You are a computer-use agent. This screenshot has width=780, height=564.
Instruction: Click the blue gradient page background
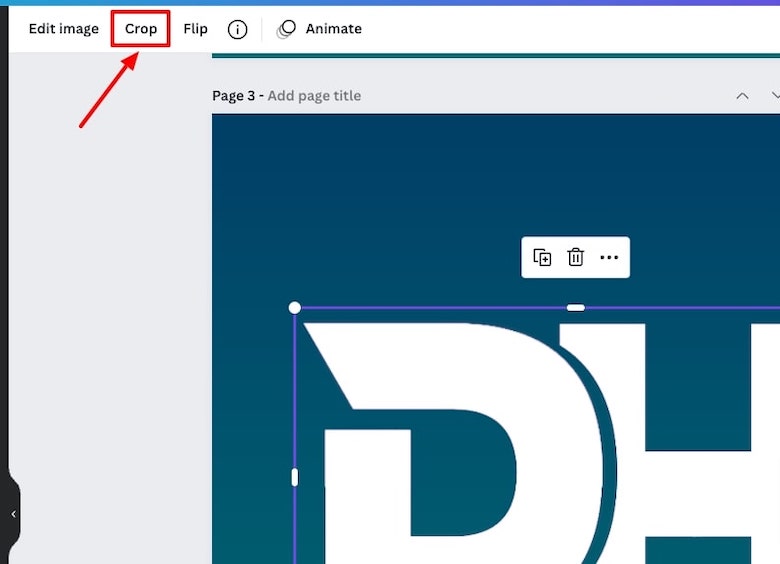pyautogui.click(x=400, y=200)
